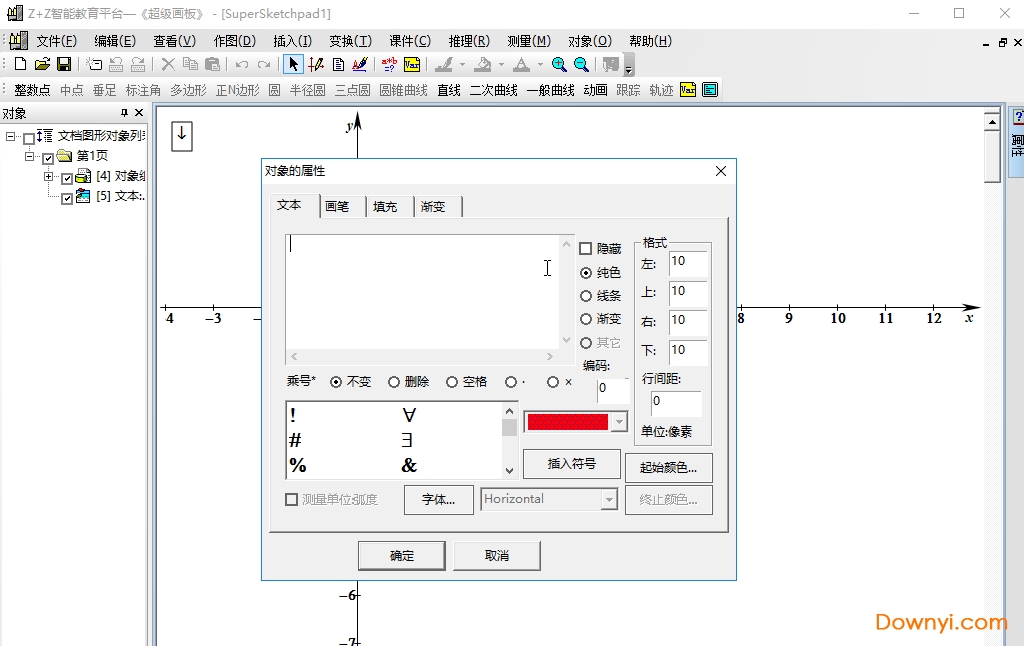The width and height of the screenshot is (1024, 646).
Task: Click the Save floppy disk icon
Action: point(64,64)
